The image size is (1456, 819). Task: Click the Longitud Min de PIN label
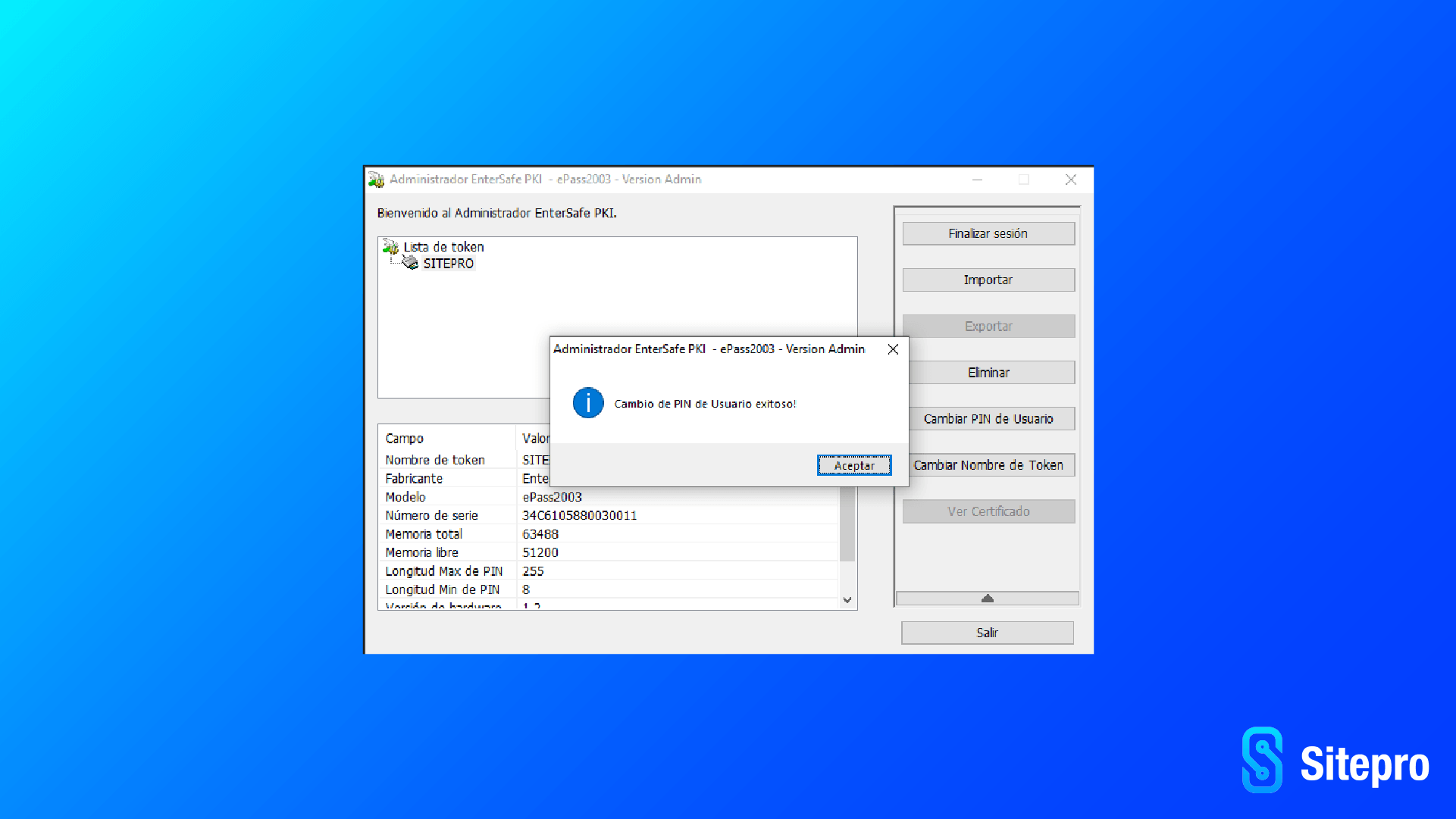point(443,589)
